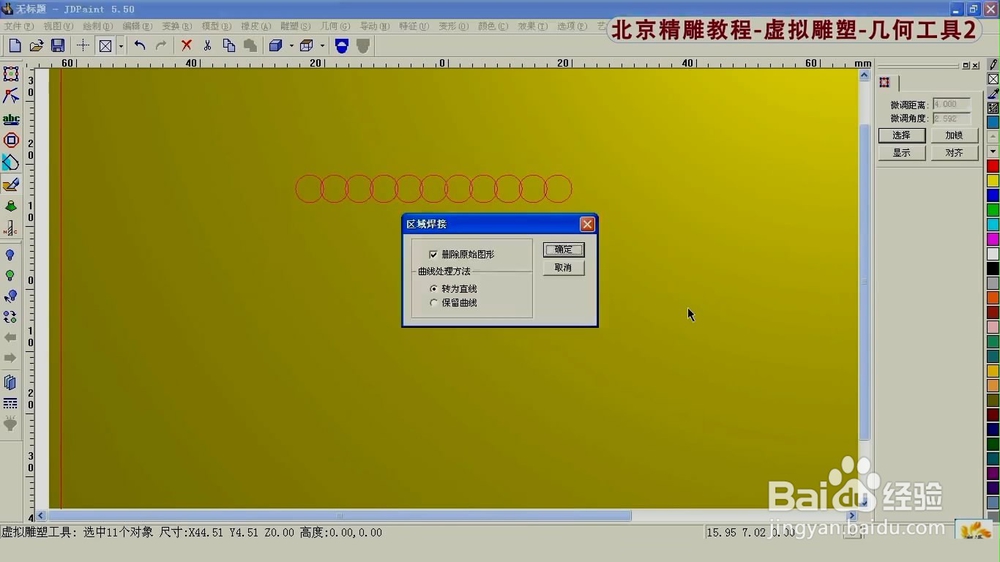Viewport: 1000px width, 562px height.
Task: Click the Redo arrow icon
Action: pyautogui.click(x=161, y=45)
